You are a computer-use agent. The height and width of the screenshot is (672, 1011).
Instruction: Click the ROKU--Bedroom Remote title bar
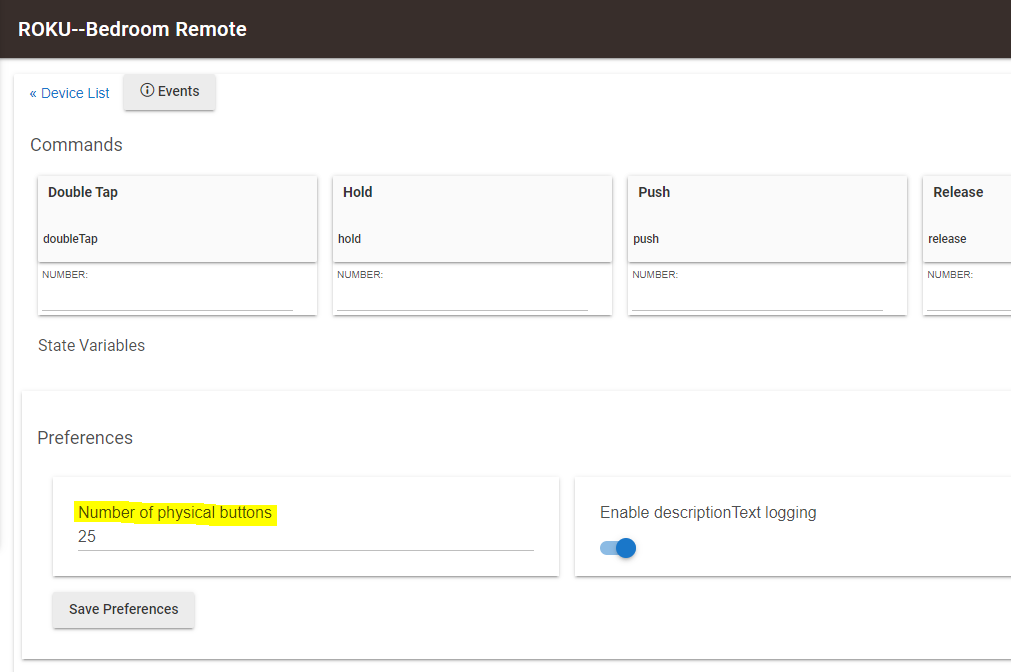[132, 29]
